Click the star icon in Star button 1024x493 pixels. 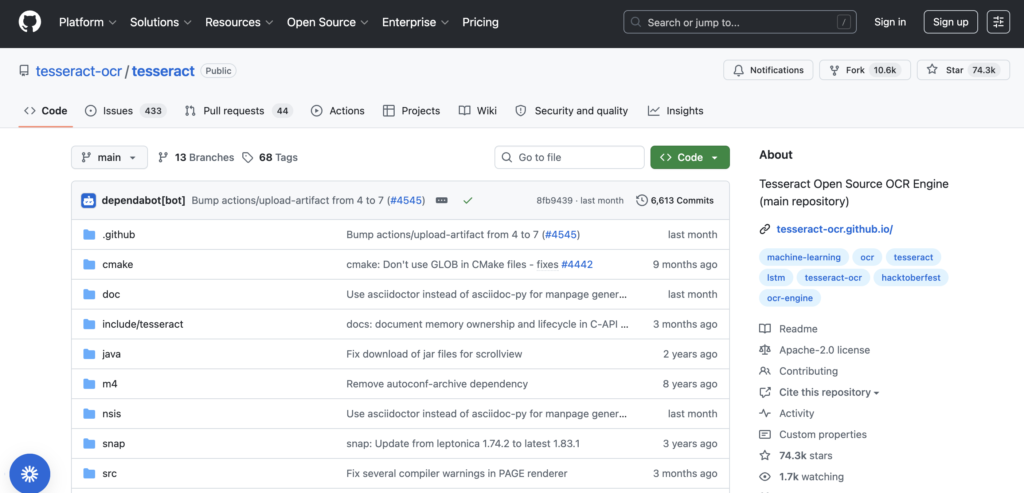tap(932, 70)
